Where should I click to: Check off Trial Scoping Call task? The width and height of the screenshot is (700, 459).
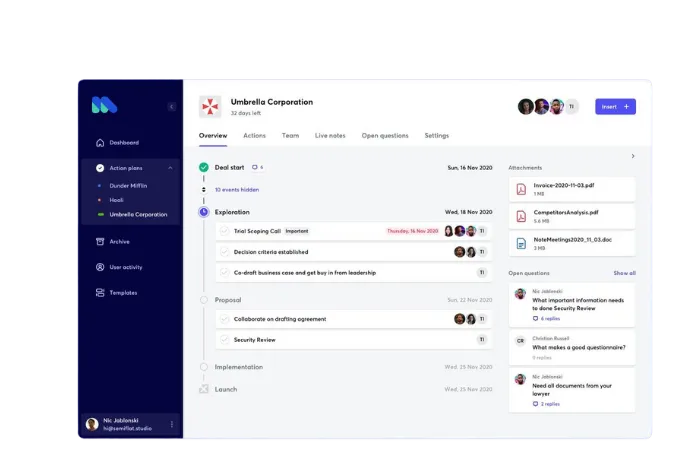point(224,230)
